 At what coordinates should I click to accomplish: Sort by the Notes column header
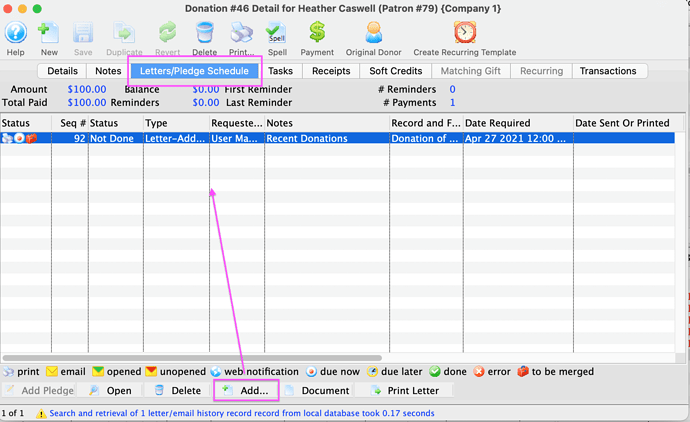pyautogui.click(x=327, y=123)
